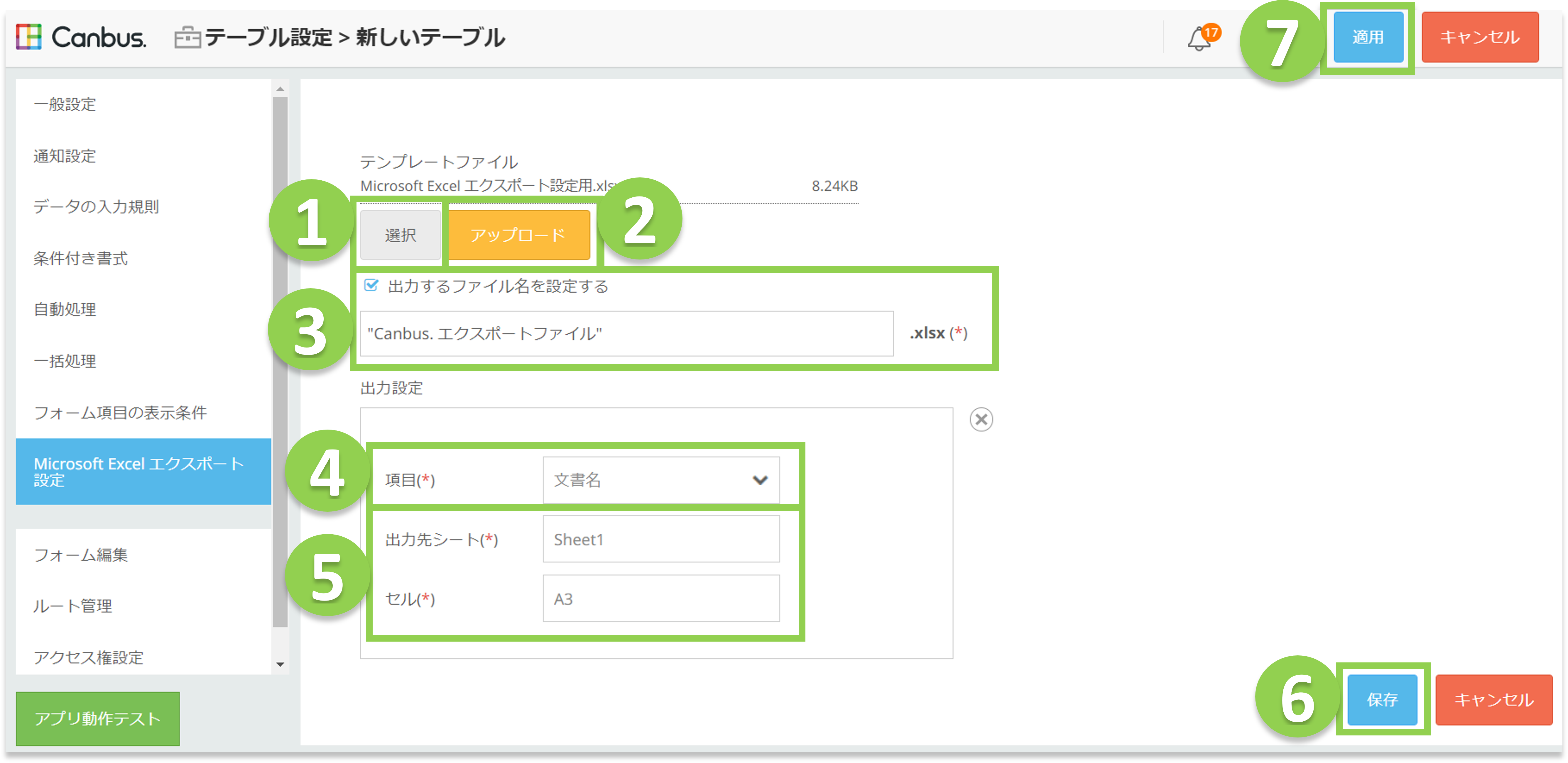Click the Canbus logo

[x=81, y=37]
